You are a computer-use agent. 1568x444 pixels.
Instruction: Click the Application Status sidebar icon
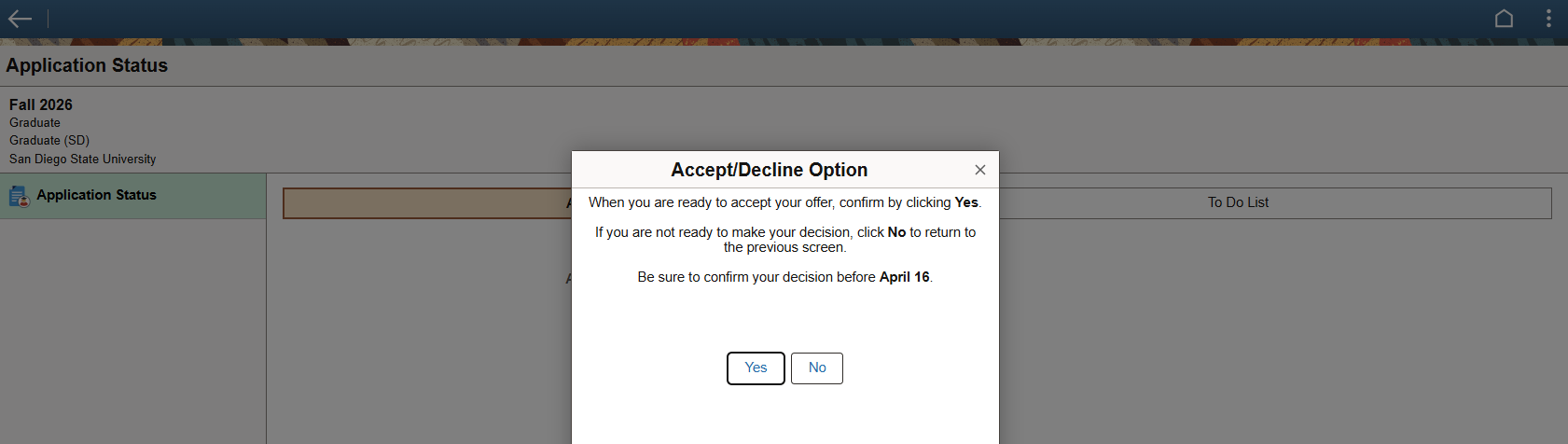[x=19, y=196]
